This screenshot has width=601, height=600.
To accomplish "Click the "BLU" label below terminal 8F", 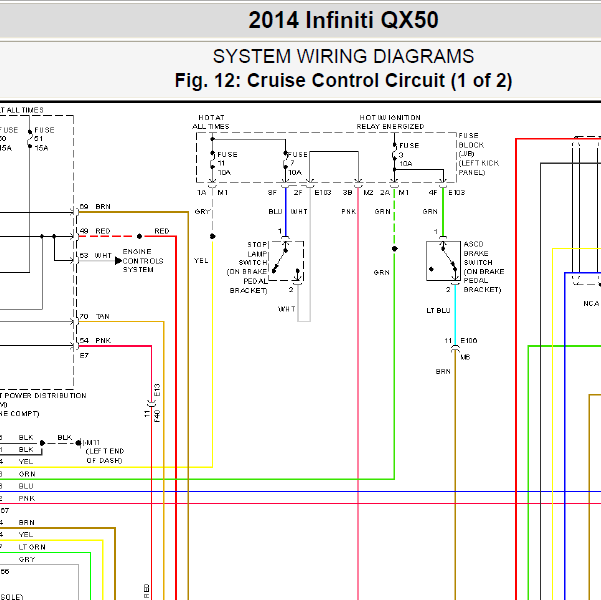I will tap(275, 212).
